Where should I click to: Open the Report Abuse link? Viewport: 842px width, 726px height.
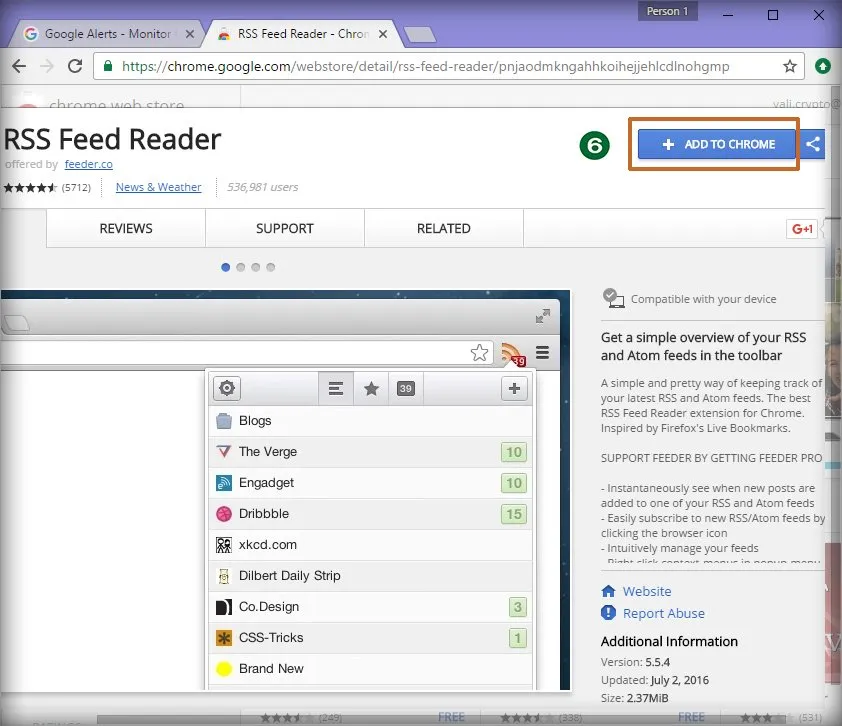pyautogui.click(x=664, y=613)
